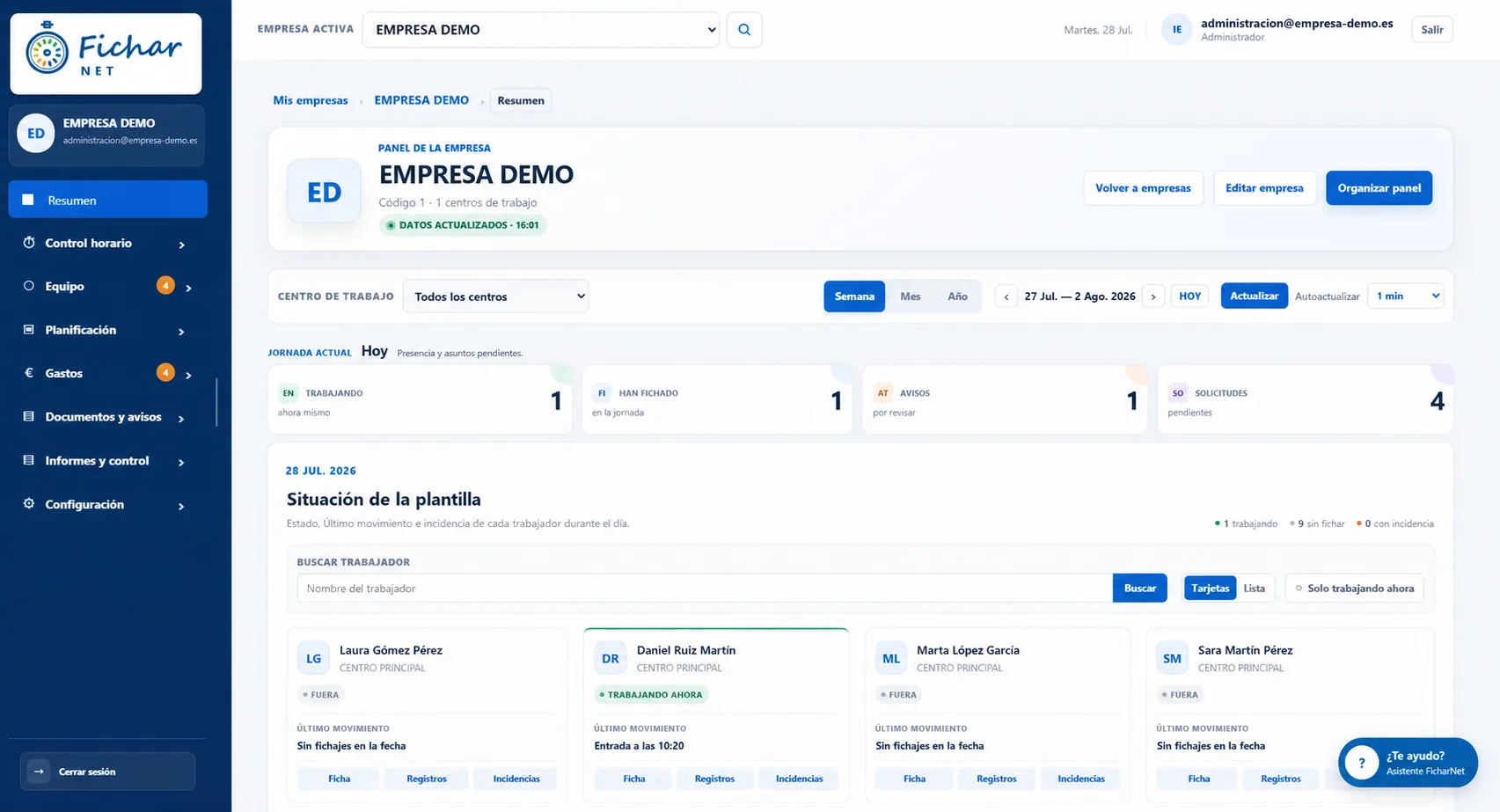
Task: Open Daniel Ruiz Martín's Registros
Action: 714,779
